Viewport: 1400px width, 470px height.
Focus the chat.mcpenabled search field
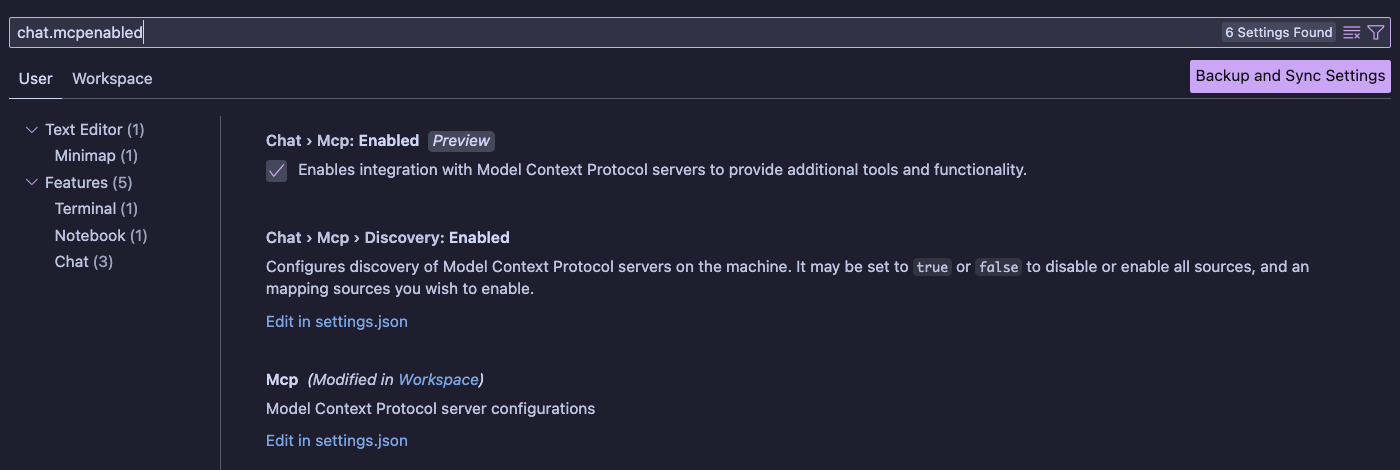click(x=600, y=33)
